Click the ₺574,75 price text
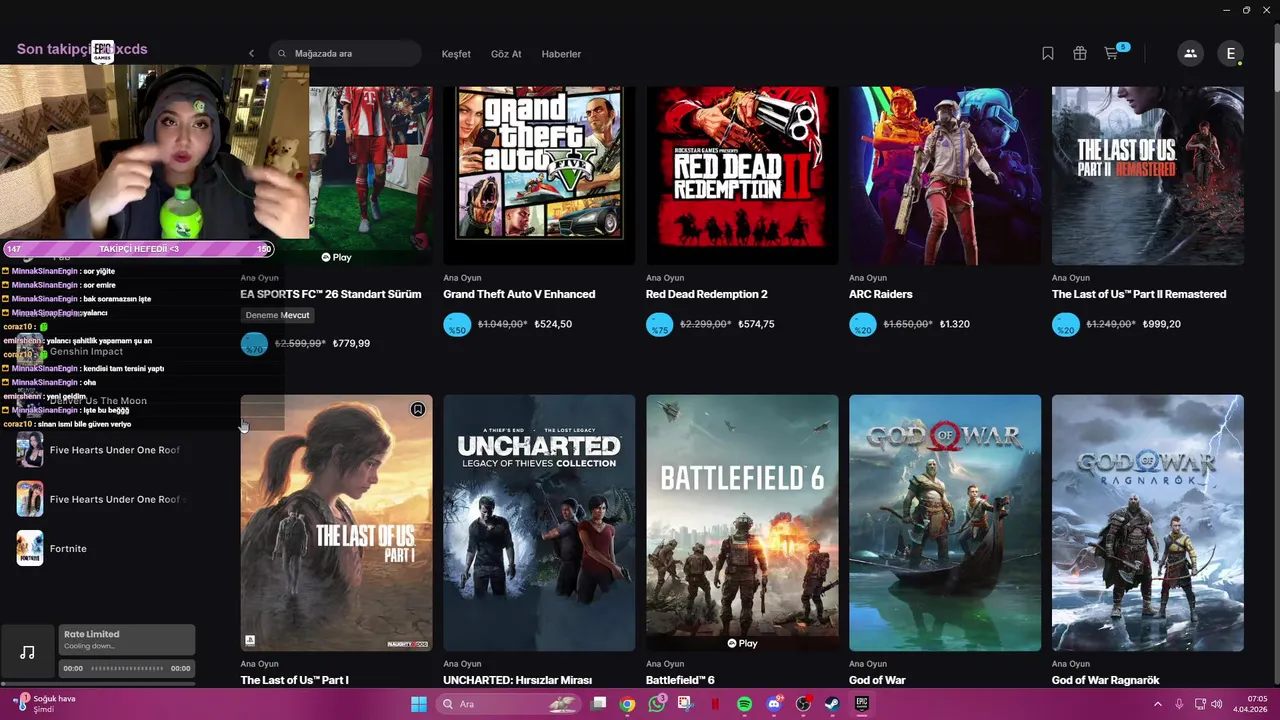Image resolution: width=1280 pixels, height=720 pixels. [x=756, y=324]
